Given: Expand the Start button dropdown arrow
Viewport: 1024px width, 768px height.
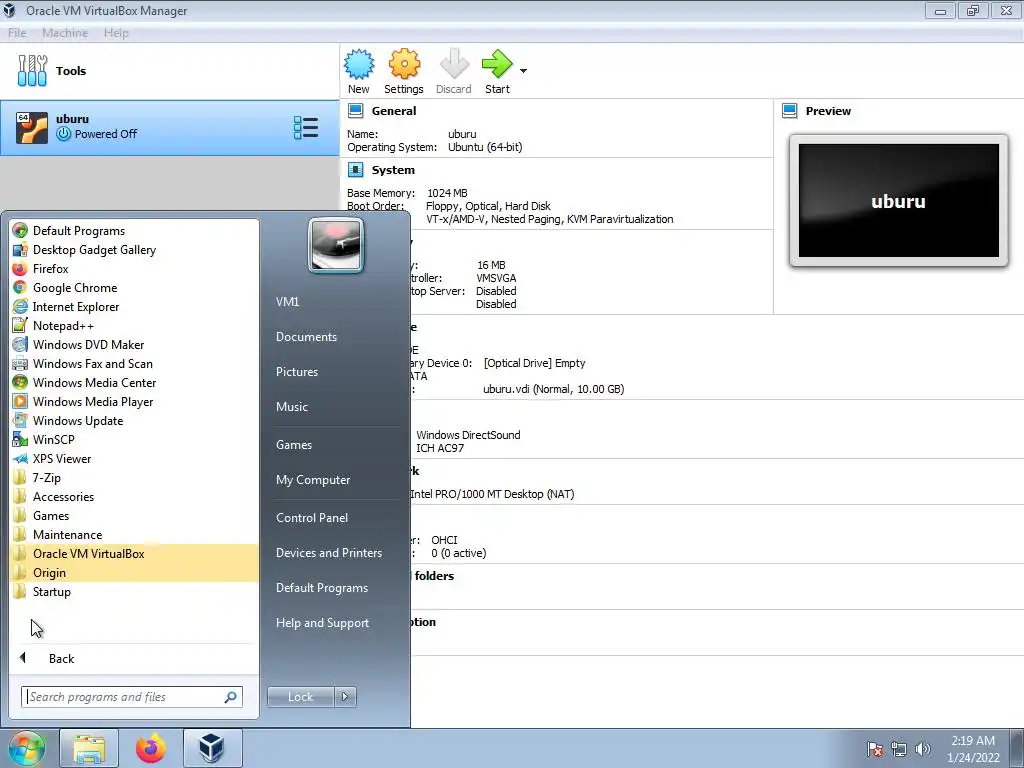Looking at the screenshot, I should click(523, 71).
